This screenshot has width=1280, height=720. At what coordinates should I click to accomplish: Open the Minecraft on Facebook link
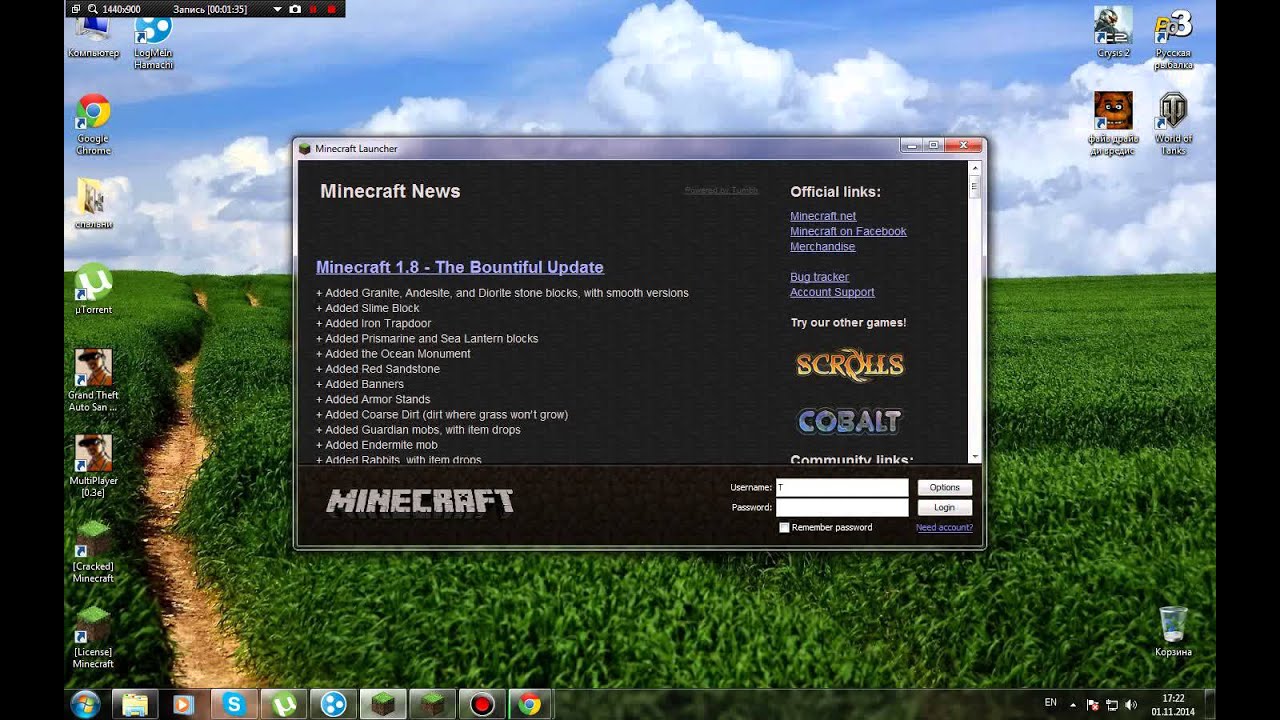point(848,231)
